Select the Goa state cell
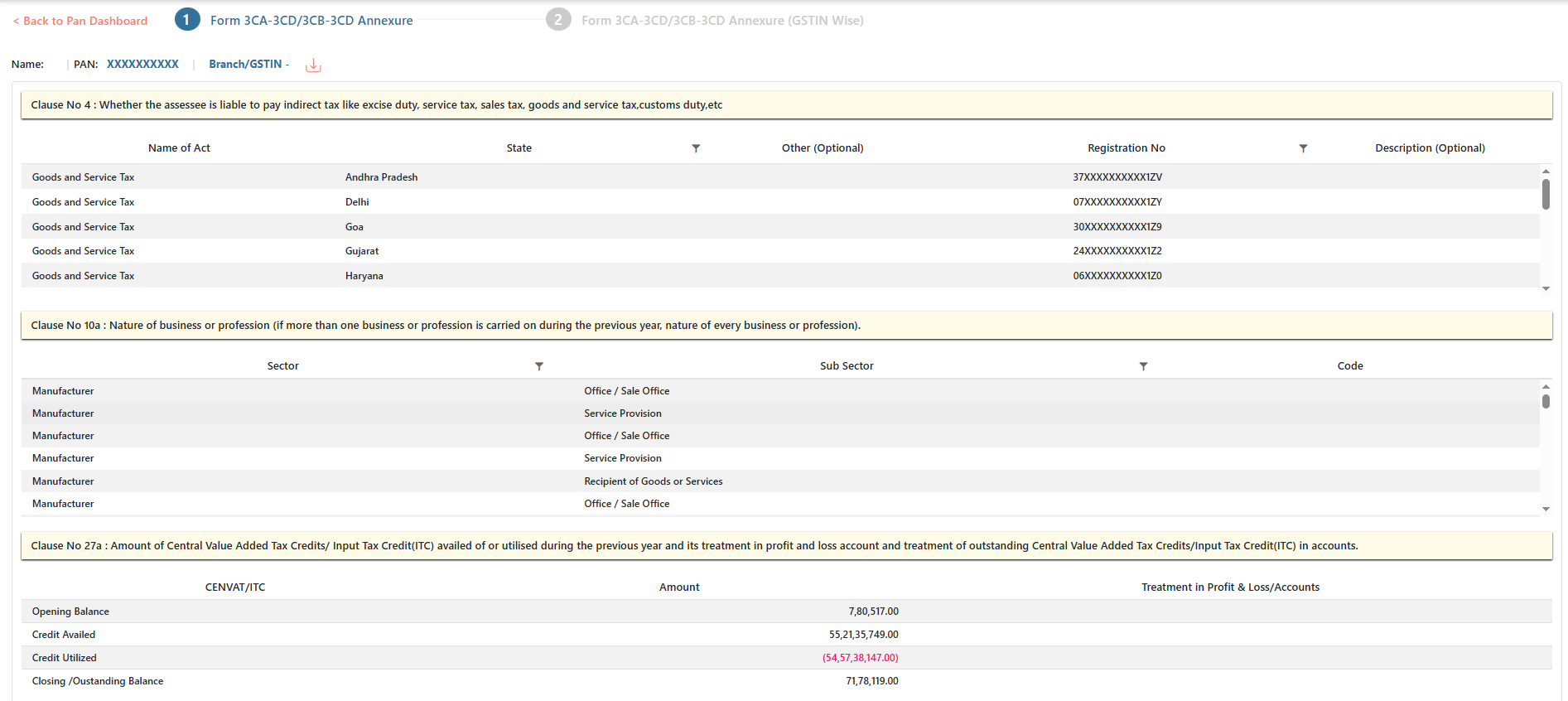The height and width of the screenshot is (701, 1568). [355, 227]
